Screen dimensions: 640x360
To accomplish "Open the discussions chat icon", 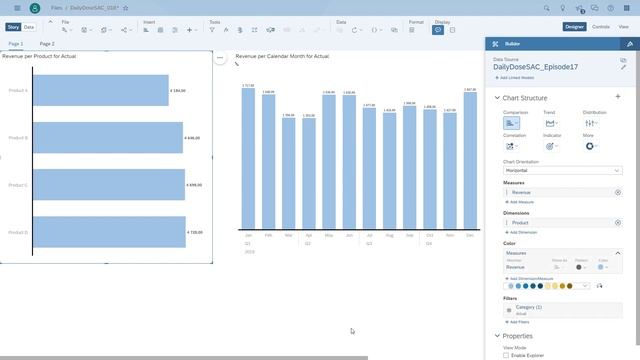I will (595, 8).
